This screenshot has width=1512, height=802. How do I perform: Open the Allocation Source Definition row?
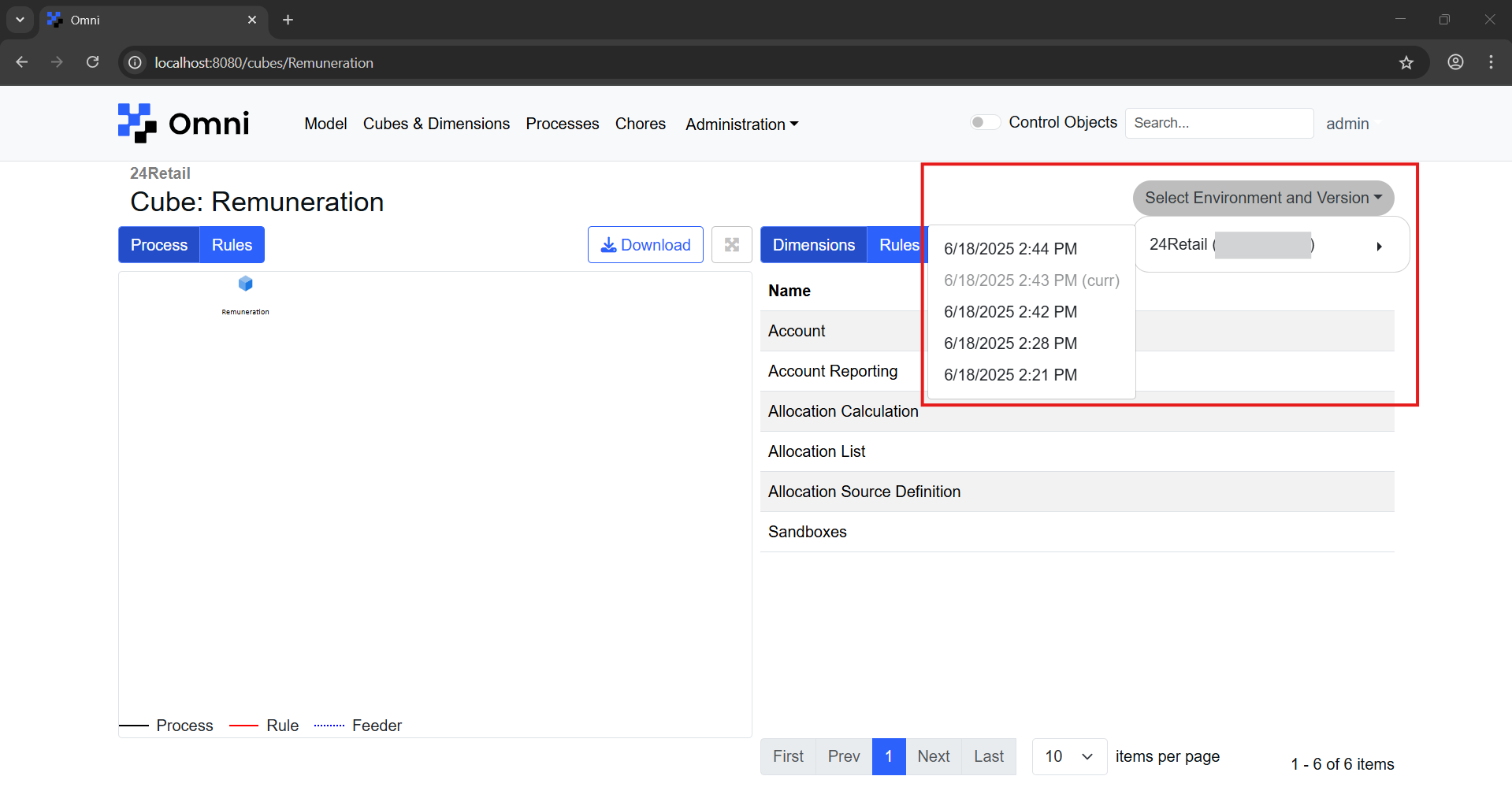pyautogui.click(x=1077, y=492)
